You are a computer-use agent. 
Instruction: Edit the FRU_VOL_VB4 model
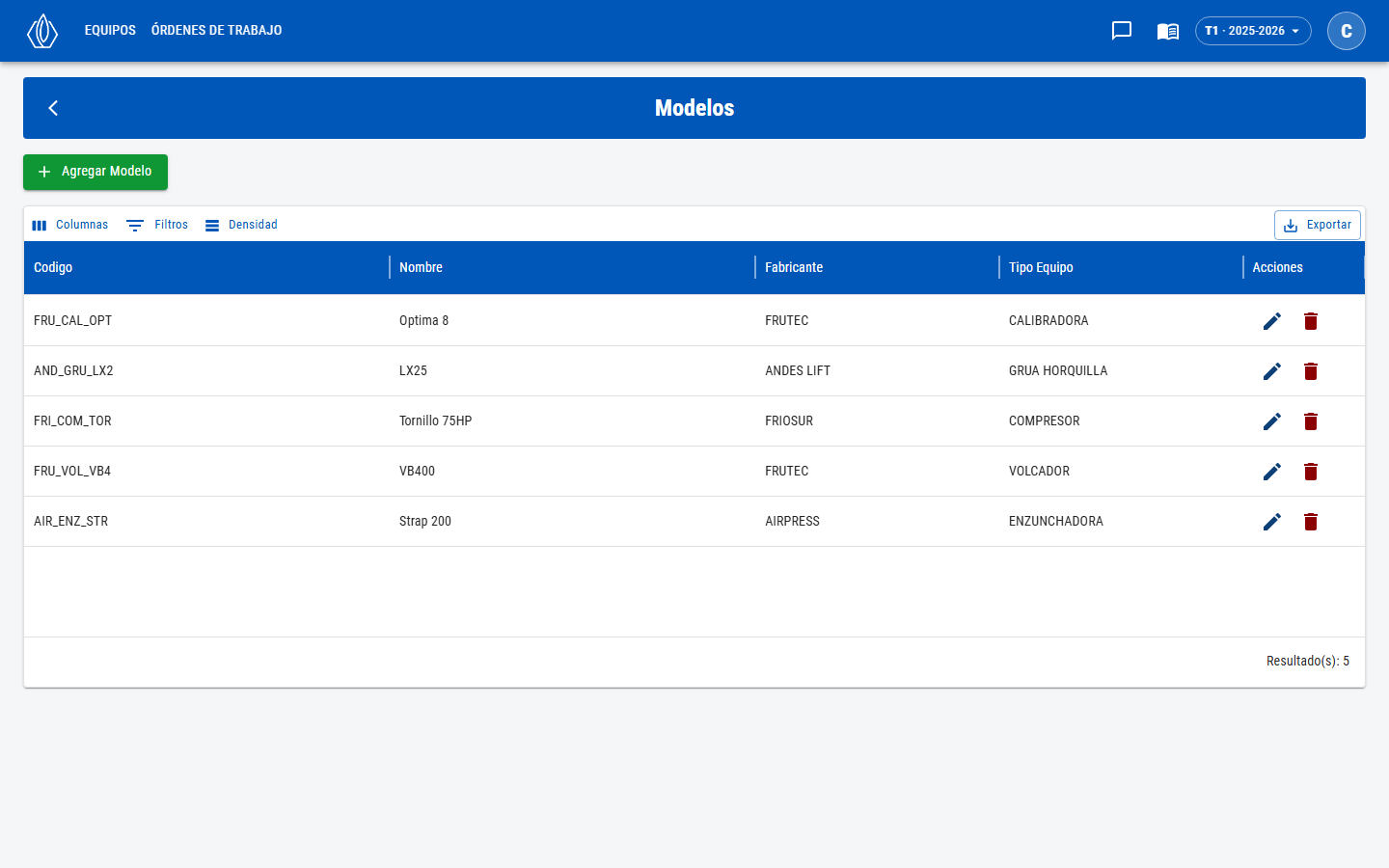click(x=1272, y=472)
